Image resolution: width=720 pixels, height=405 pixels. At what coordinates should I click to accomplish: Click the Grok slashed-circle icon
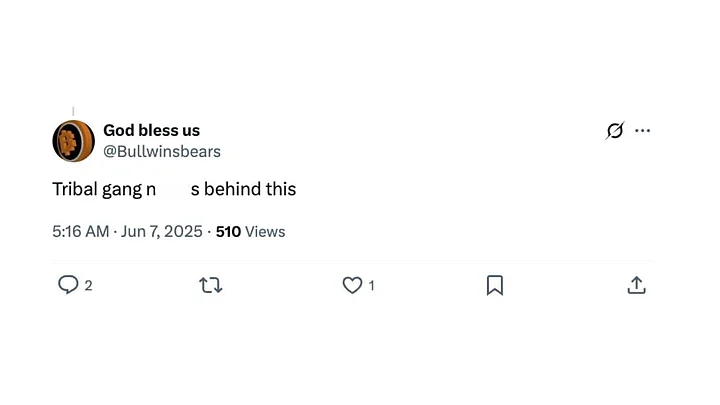(x=615, y=131)
